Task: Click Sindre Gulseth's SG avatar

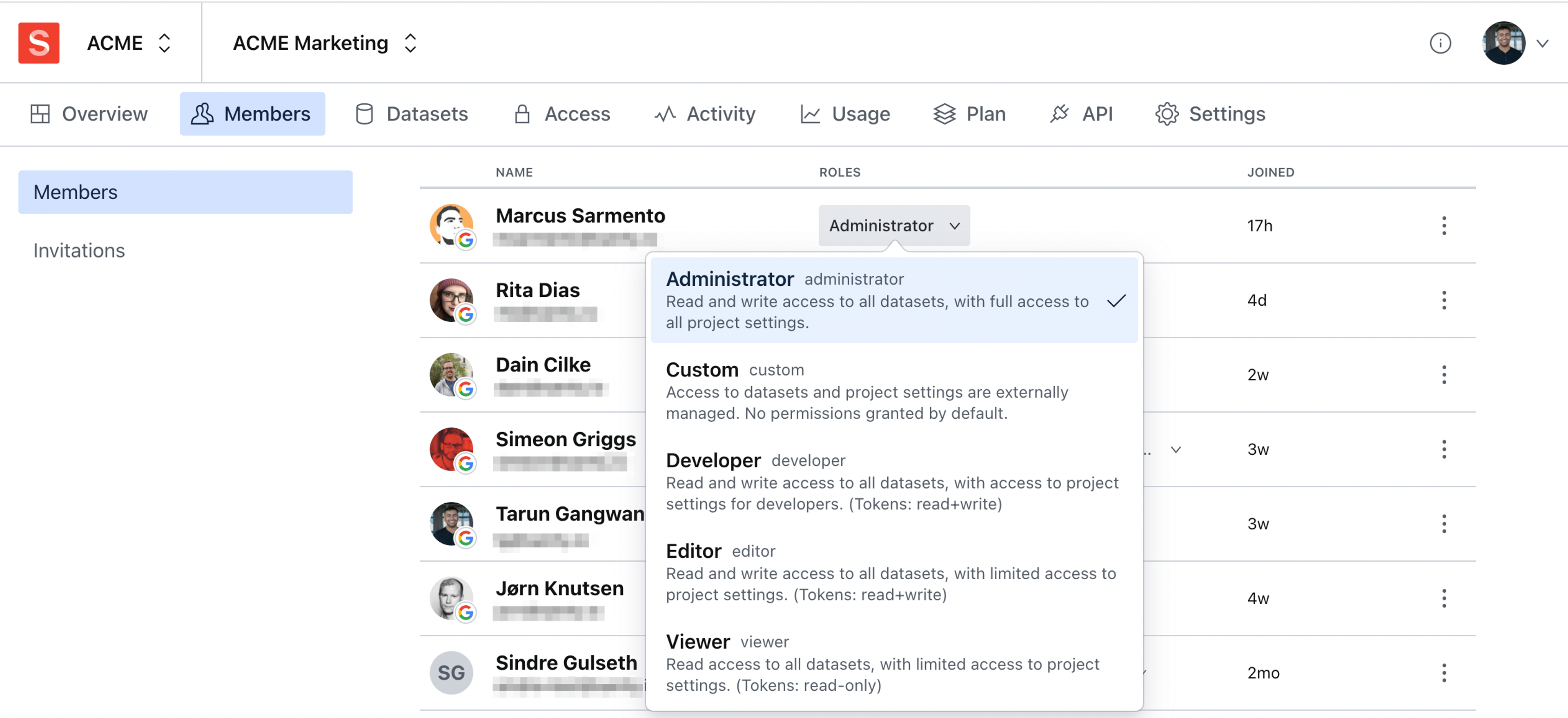Action: pos(451,672)
